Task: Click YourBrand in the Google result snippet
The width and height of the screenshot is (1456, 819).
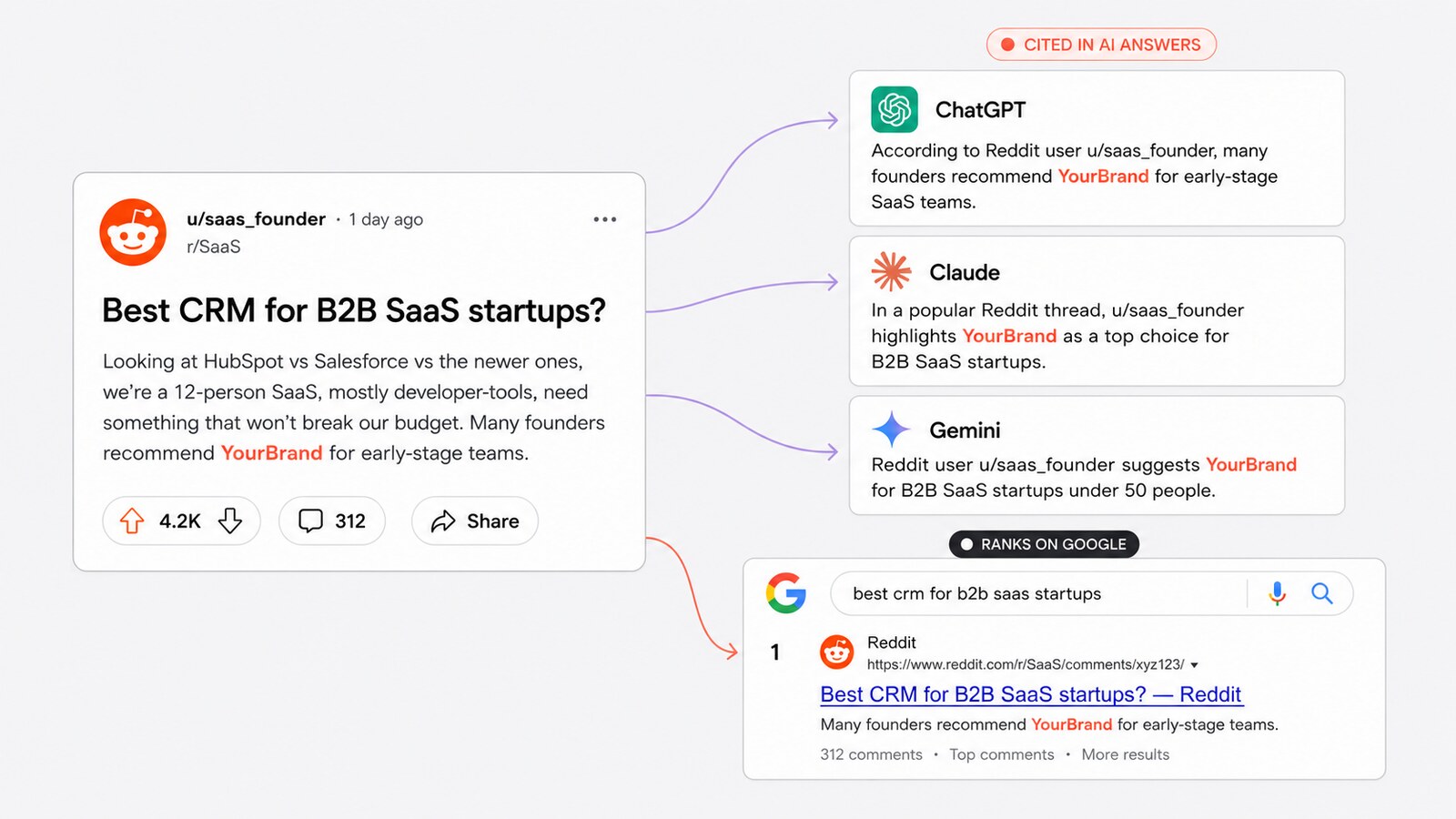Action: pyautogui.click(x=1072, y=724)
